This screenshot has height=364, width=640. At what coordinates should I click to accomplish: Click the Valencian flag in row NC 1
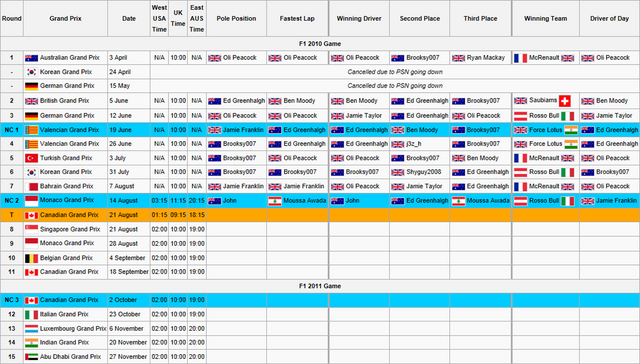(31, 130)
